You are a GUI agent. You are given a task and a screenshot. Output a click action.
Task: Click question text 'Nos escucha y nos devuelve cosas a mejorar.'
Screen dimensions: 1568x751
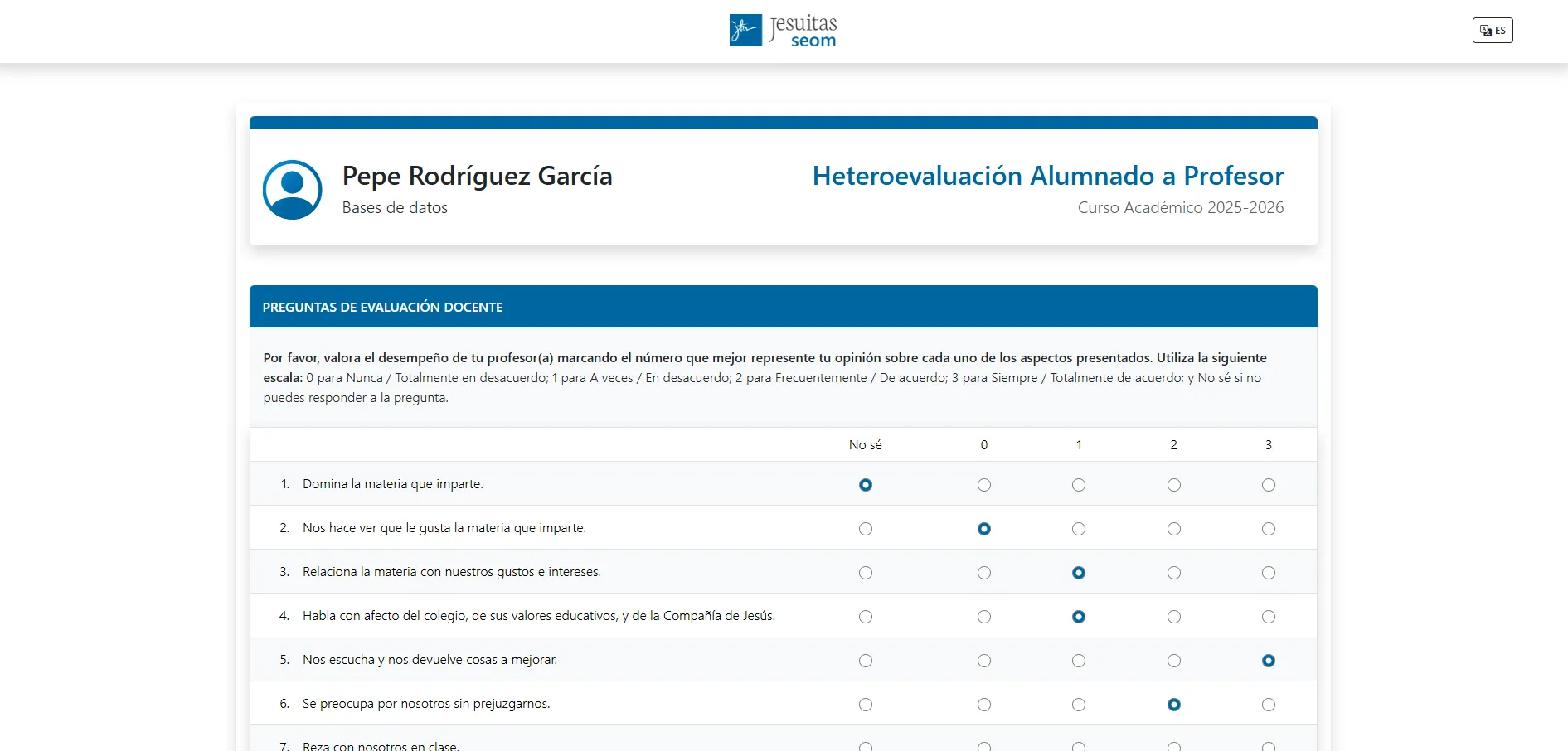430,660
